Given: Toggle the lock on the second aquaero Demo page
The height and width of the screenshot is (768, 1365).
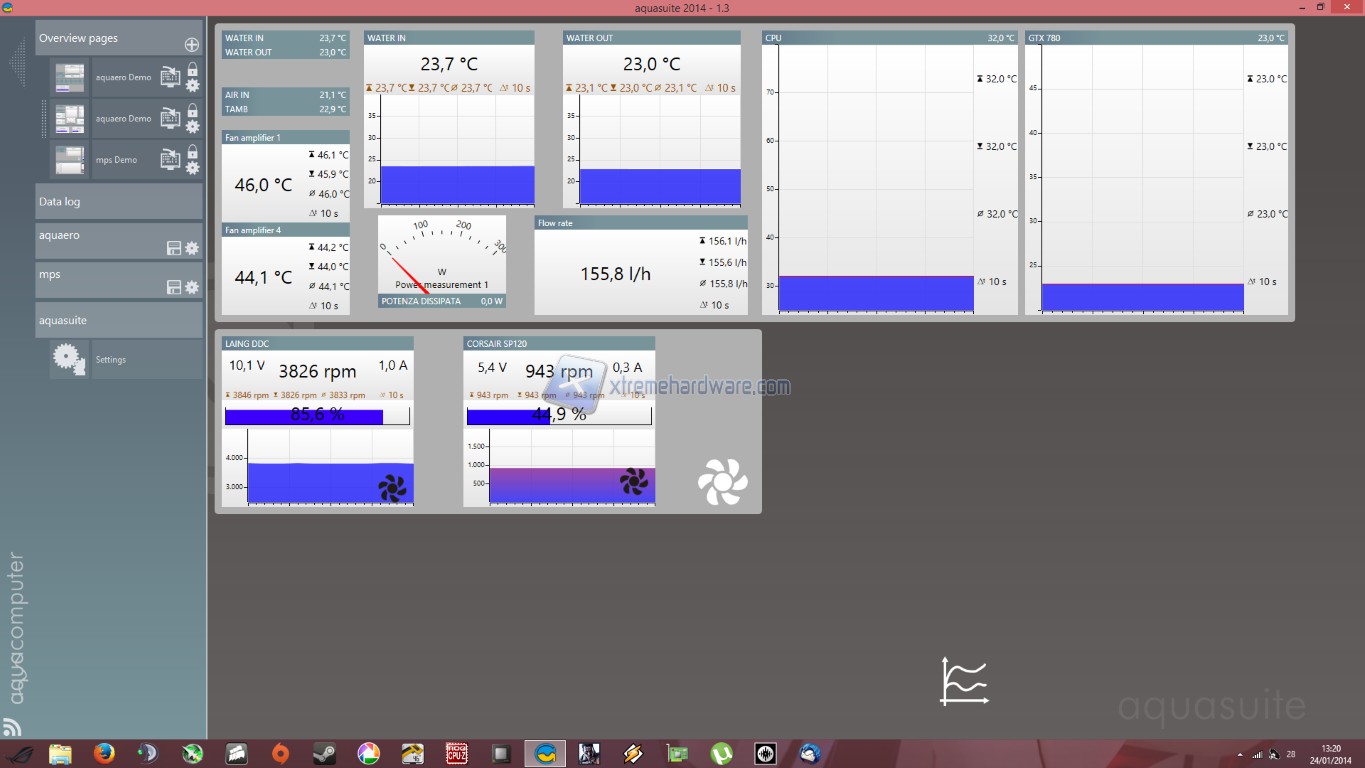Looking at the screenshot, I should coord(193,112).
